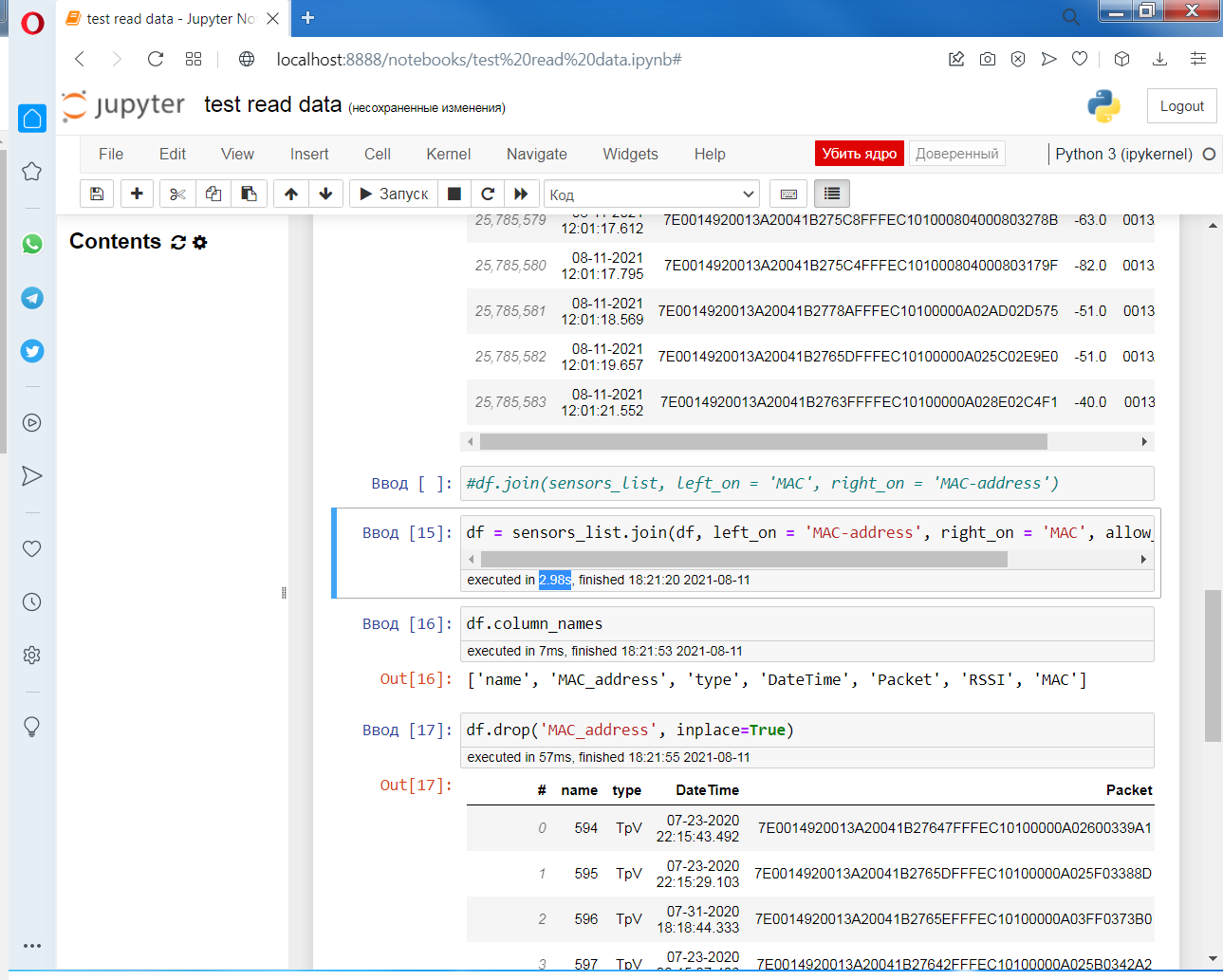
Task: Click the sensors_list.join cell's horizontal scrollbar
Action: (744, 559)
